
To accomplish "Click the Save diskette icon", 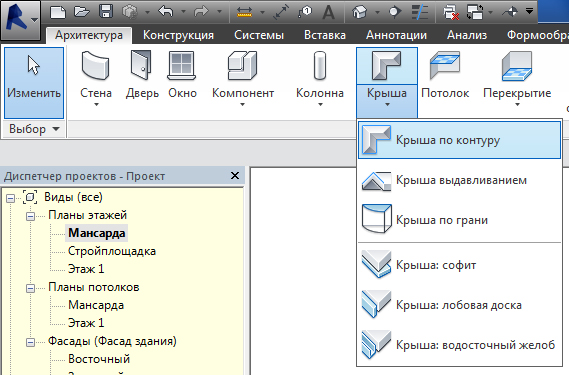I will coord(106,12).
